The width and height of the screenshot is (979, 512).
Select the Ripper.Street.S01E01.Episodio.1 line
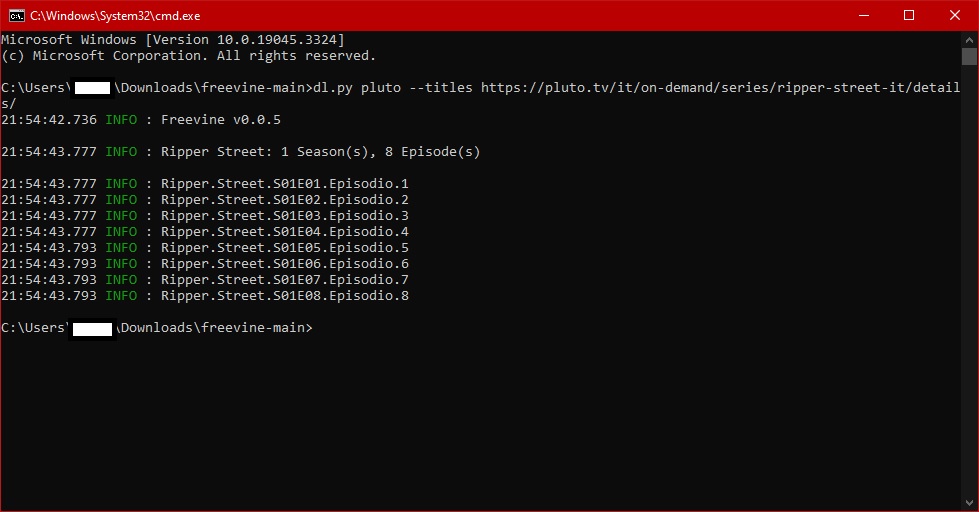point(284,184)
